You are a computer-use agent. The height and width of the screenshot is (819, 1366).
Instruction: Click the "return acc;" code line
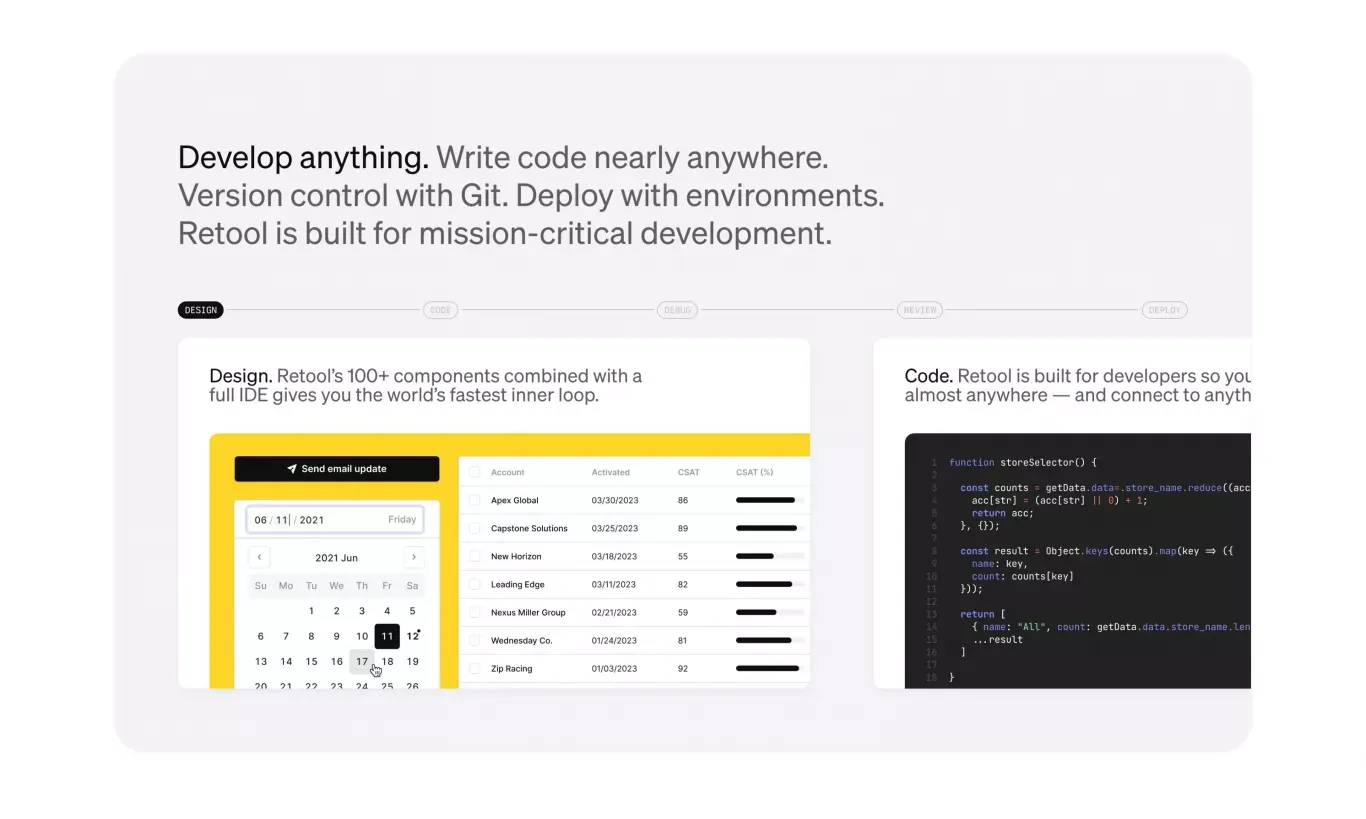(1003, 513)
